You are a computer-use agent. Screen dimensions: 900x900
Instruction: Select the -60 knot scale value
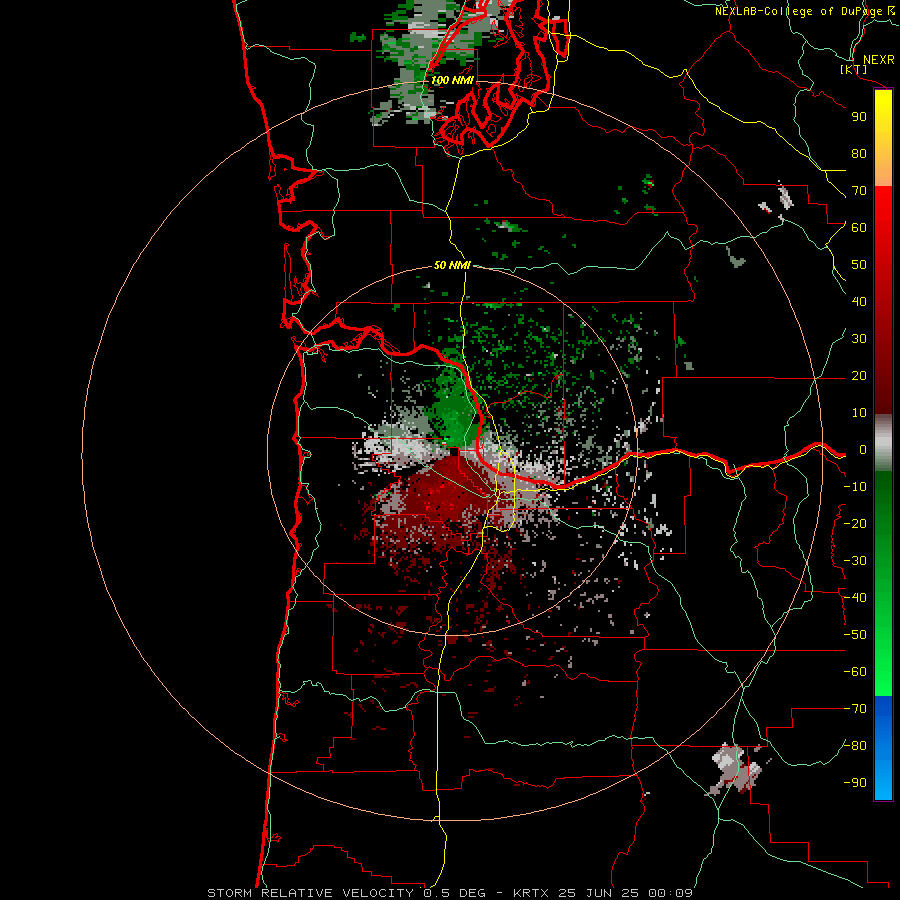[x=855, y=672]
